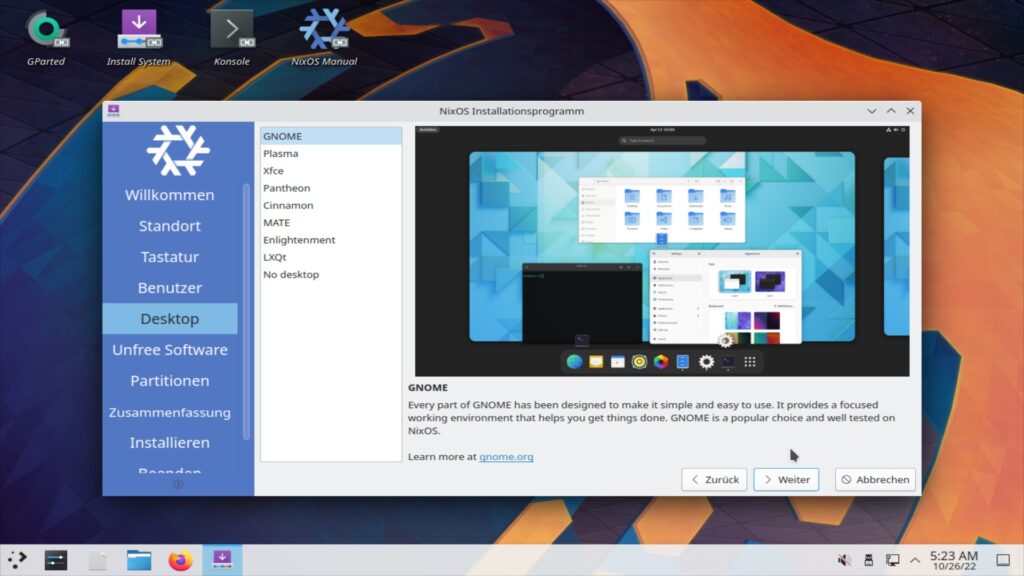Select Enlightenment desktop option

(331, 240)
